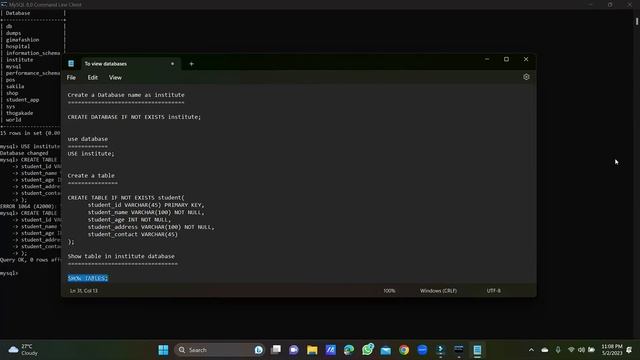Click the 100% zoom level in status bar
The image size is (640, 360).
(389, 291)
